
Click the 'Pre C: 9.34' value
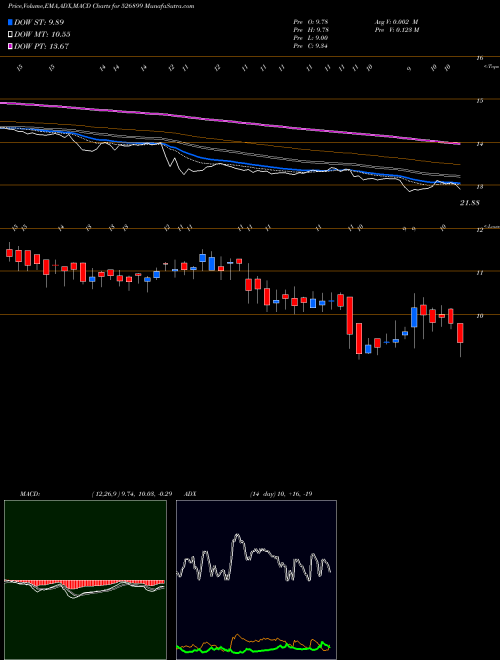(311, 46)
